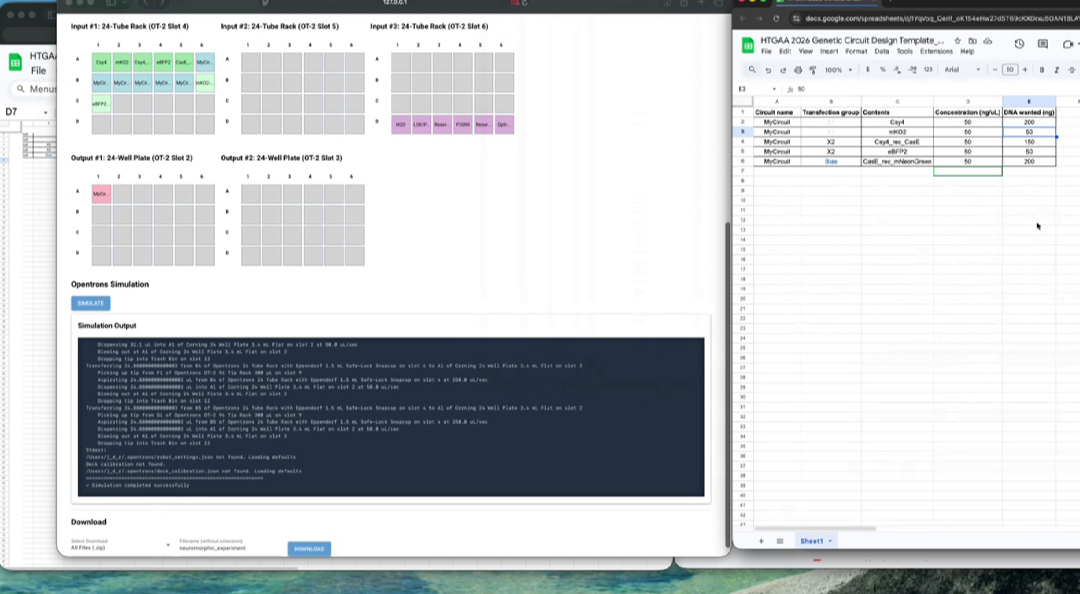Decrease font size minus button
The height and width of the screenshot is (594, 1080).
click(x=995, y=70)
